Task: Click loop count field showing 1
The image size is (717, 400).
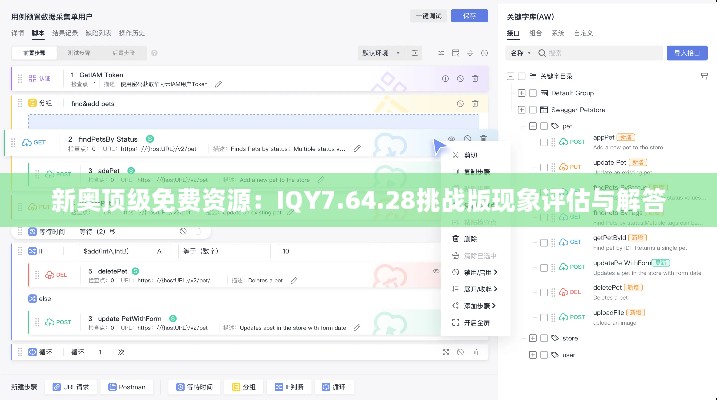Action: pyautogui.click(x=100, y=352)
